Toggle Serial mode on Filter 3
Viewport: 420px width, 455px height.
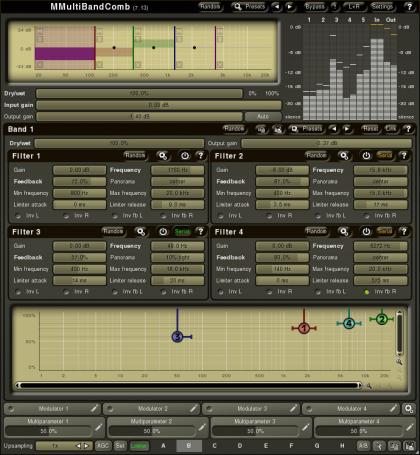click(x=182, y=232)
